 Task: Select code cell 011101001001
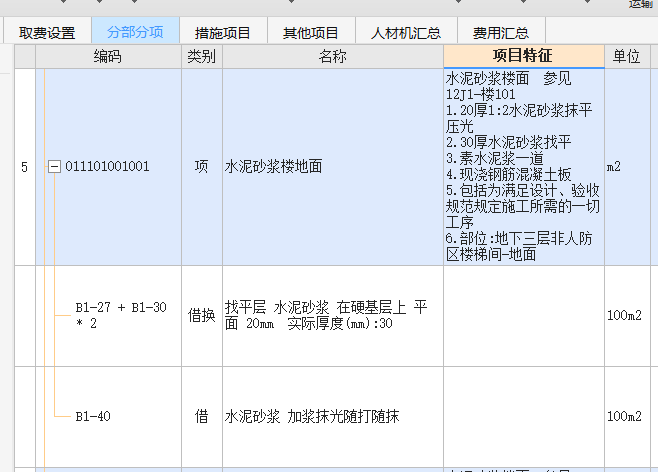pos(108,167)
